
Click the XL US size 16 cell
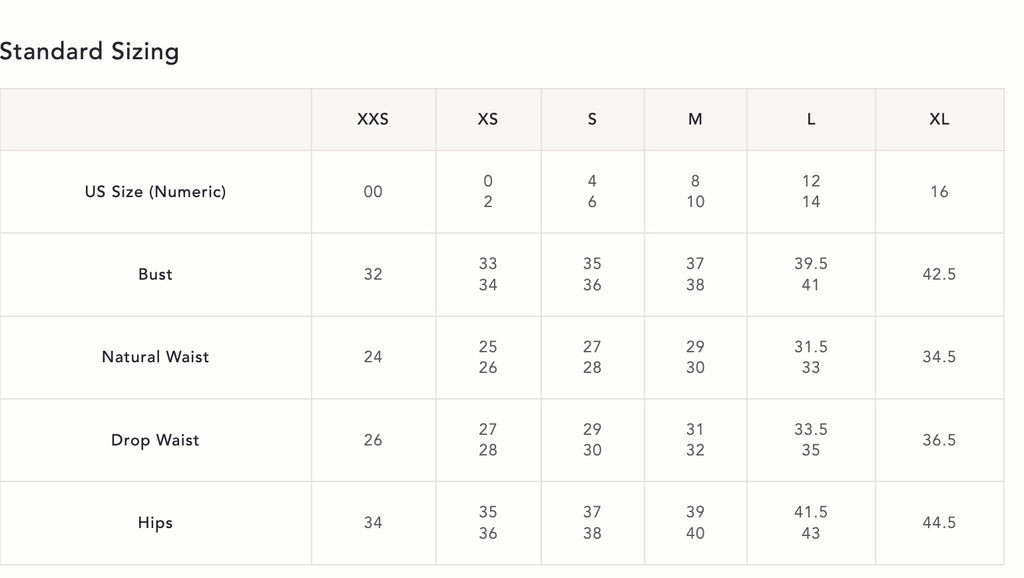click(x=939, y=191)
